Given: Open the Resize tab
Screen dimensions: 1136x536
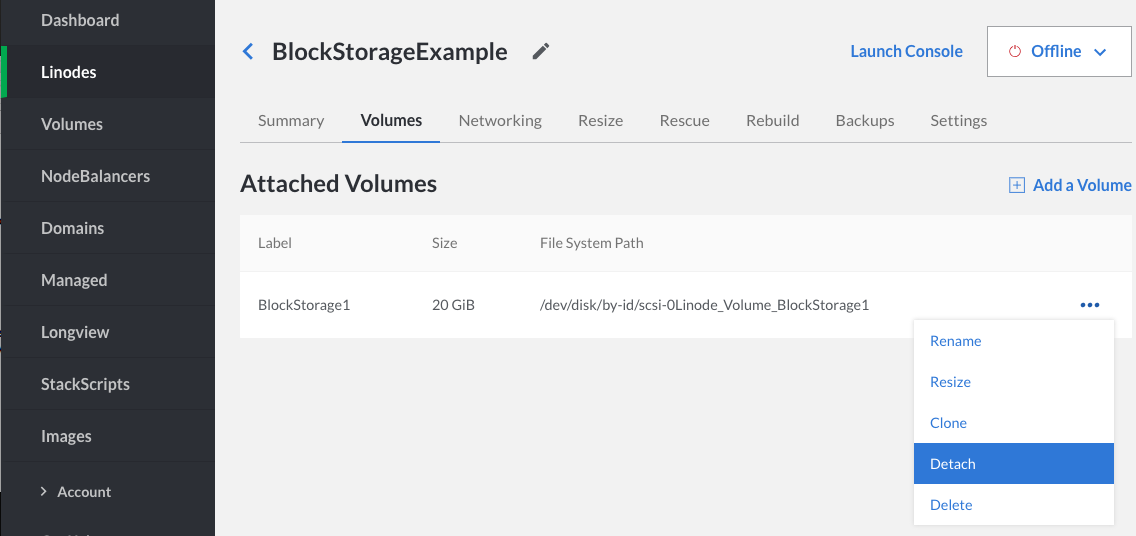Looking at the screenshot, I should point(600,120).
